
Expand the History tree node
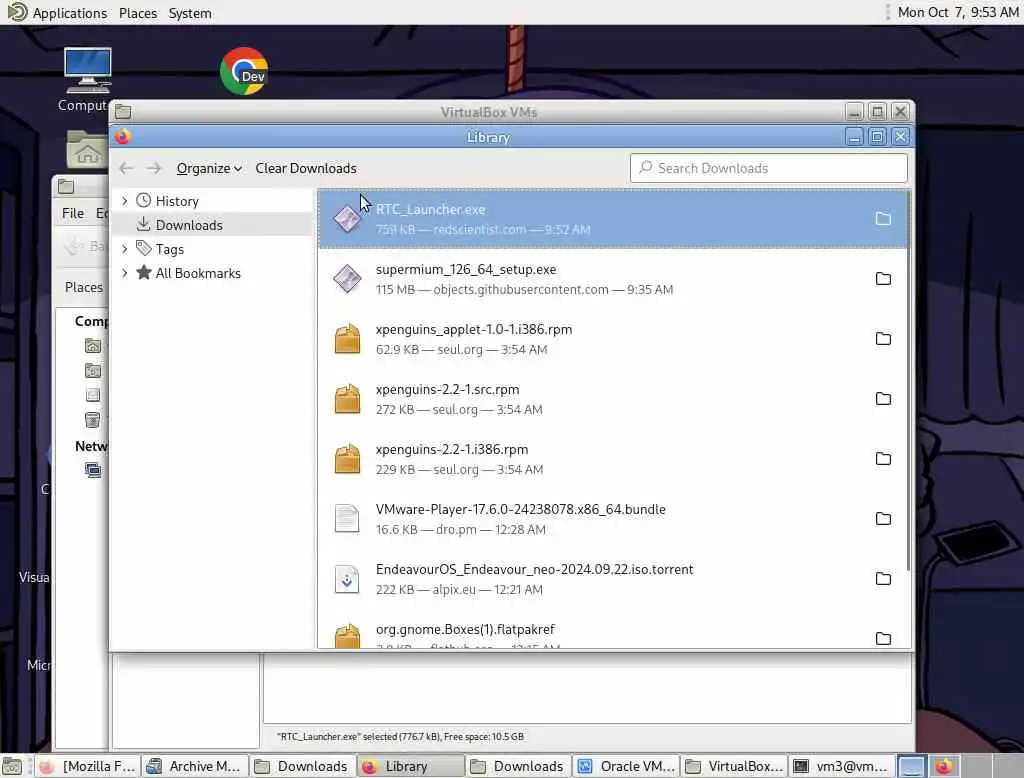point(125,201)
